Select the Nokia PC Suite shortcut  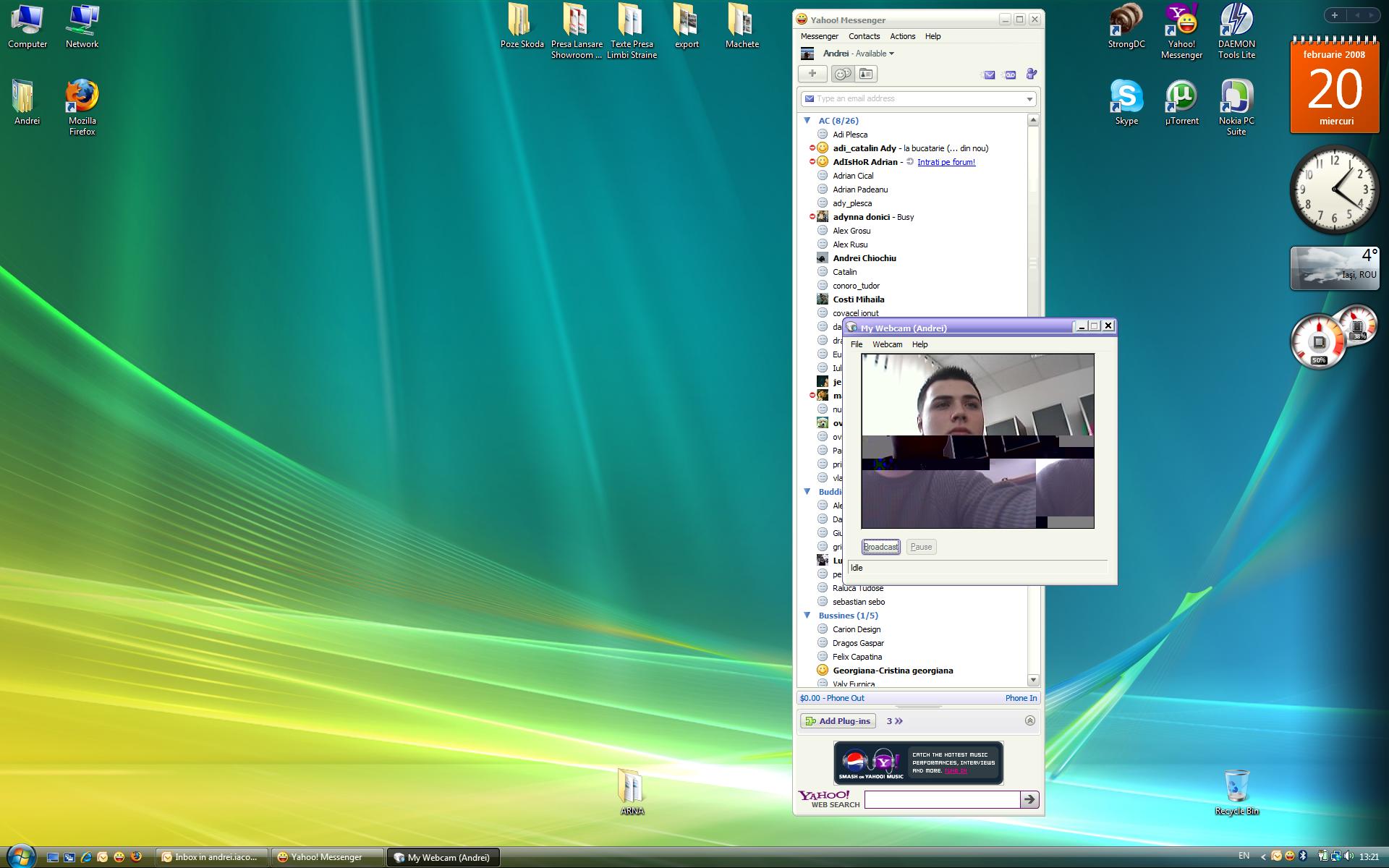[x=1236, y=107]
